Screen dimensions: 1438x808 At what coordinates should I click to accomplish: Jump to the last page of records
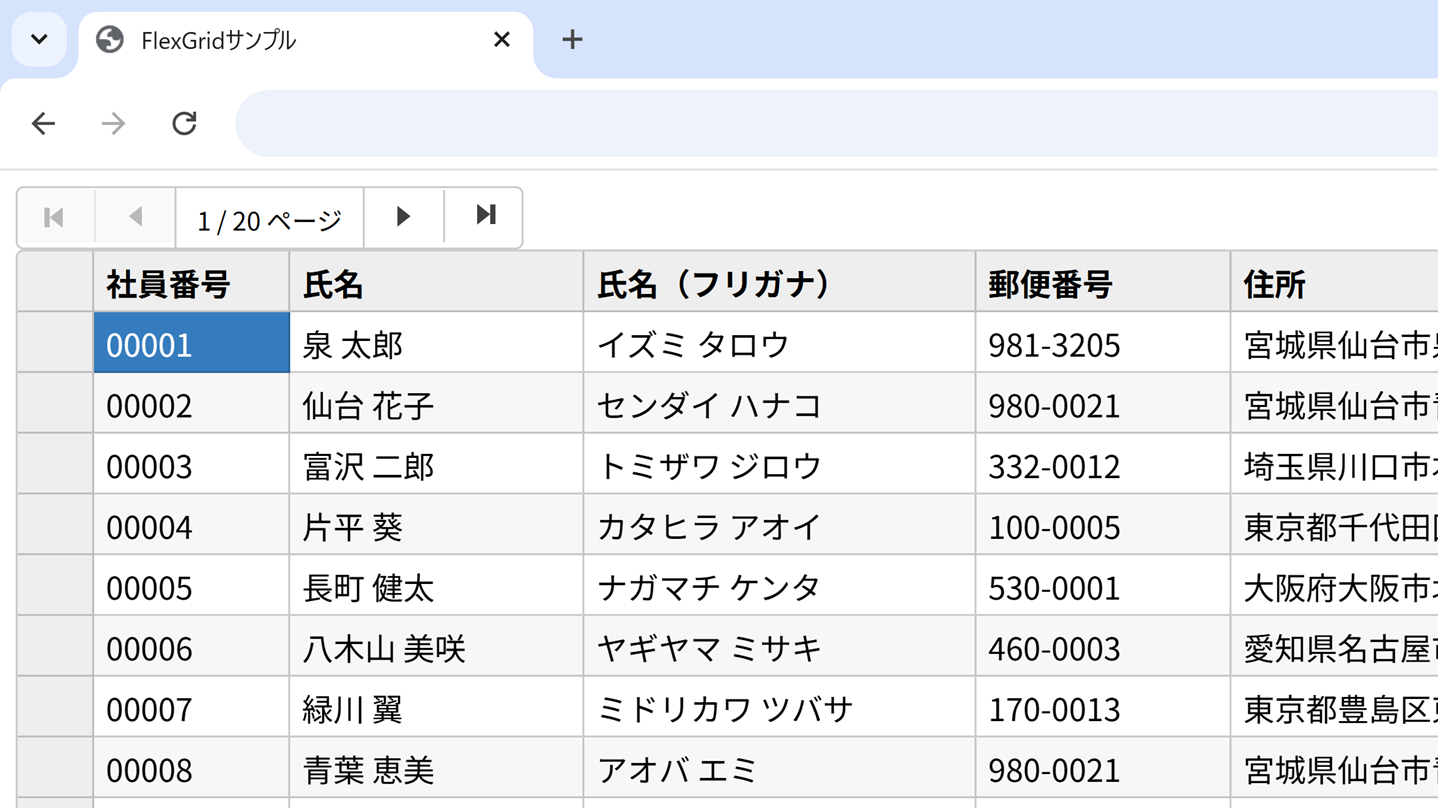coord(483,216)
